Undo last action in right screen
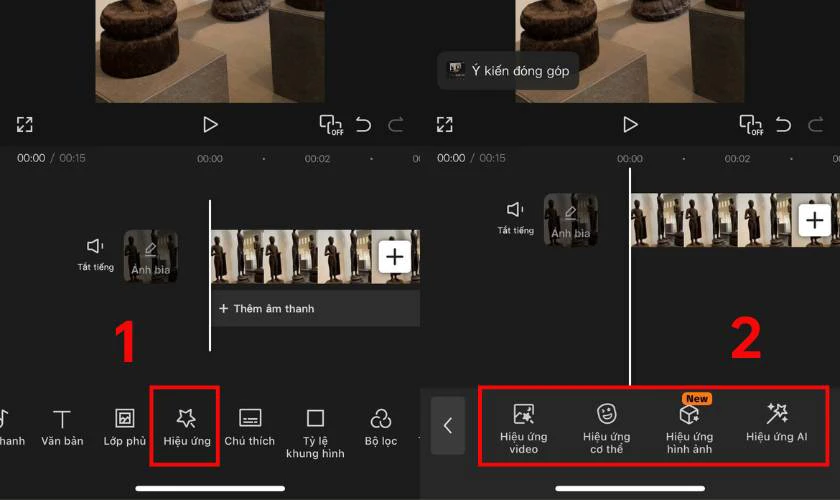The image size is (840, 500). [783, 125]
